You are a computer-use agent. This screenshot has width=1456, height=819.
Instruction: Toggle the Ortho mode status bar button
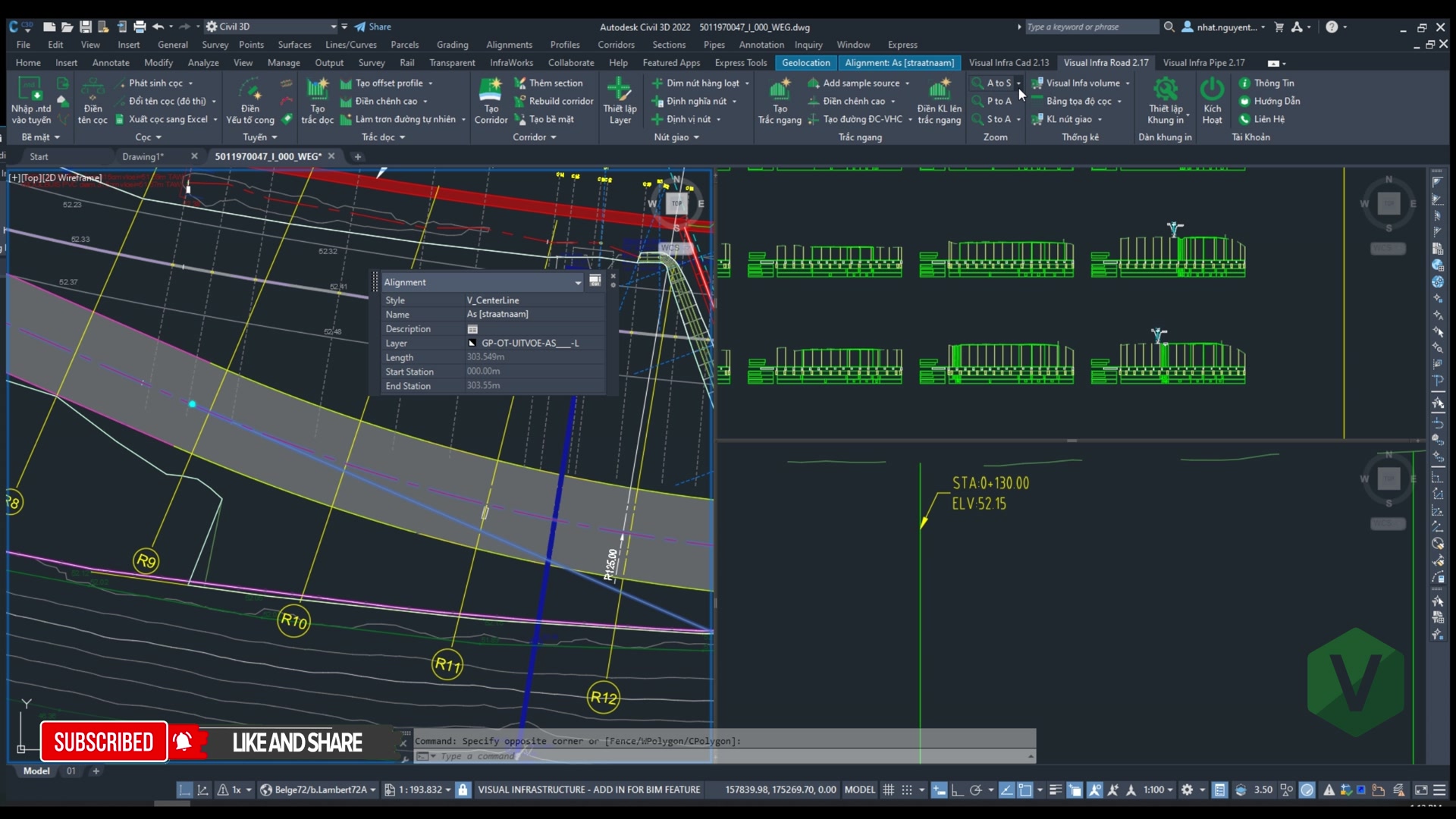click(957, 789)
